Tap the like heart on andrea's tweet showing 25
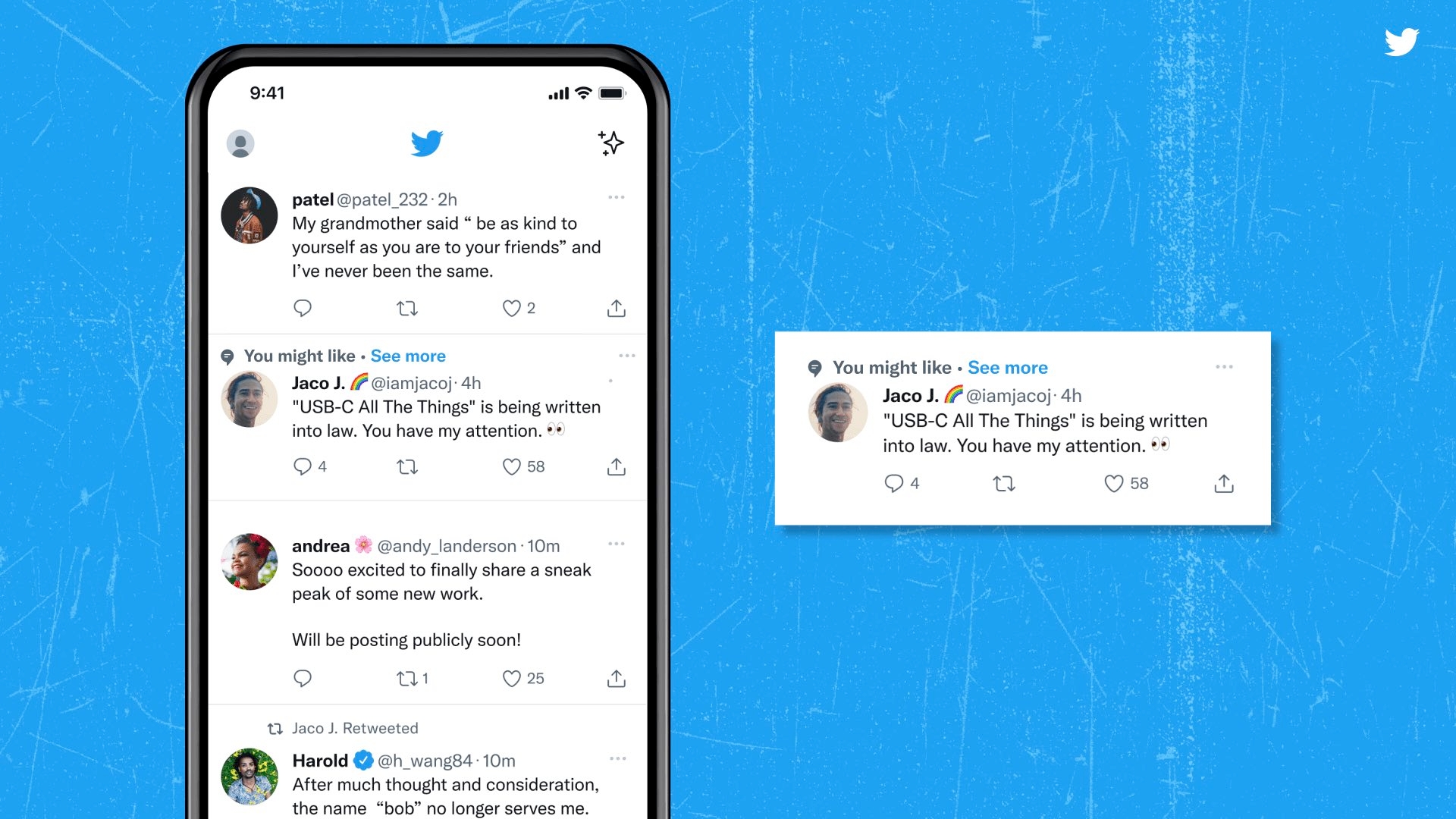 [x=510, y=676]
